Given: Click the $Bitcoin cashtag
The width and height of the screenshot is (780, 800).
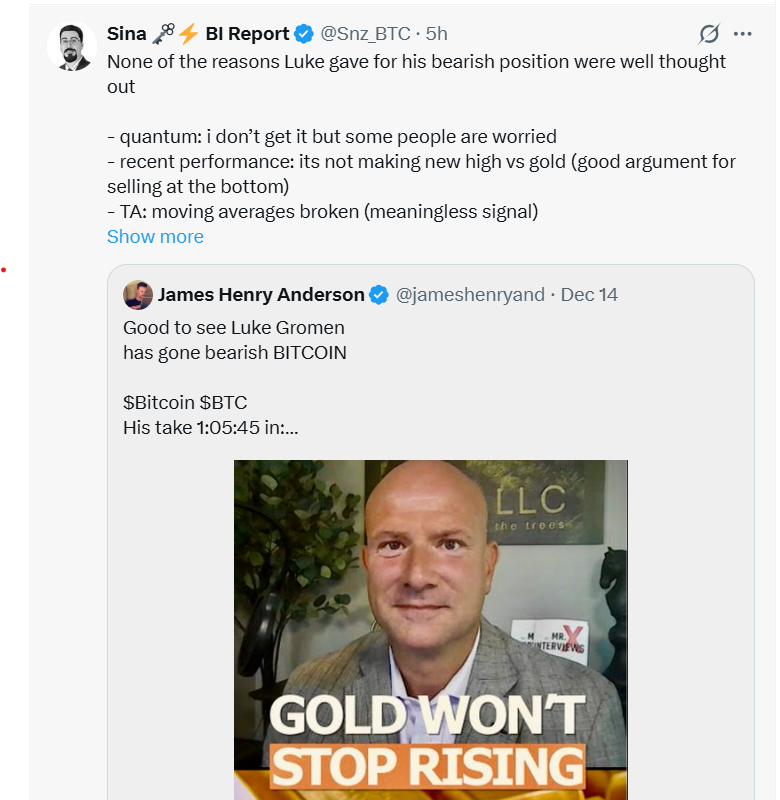Looking at the screenshot, I should [x=158, y=403].
